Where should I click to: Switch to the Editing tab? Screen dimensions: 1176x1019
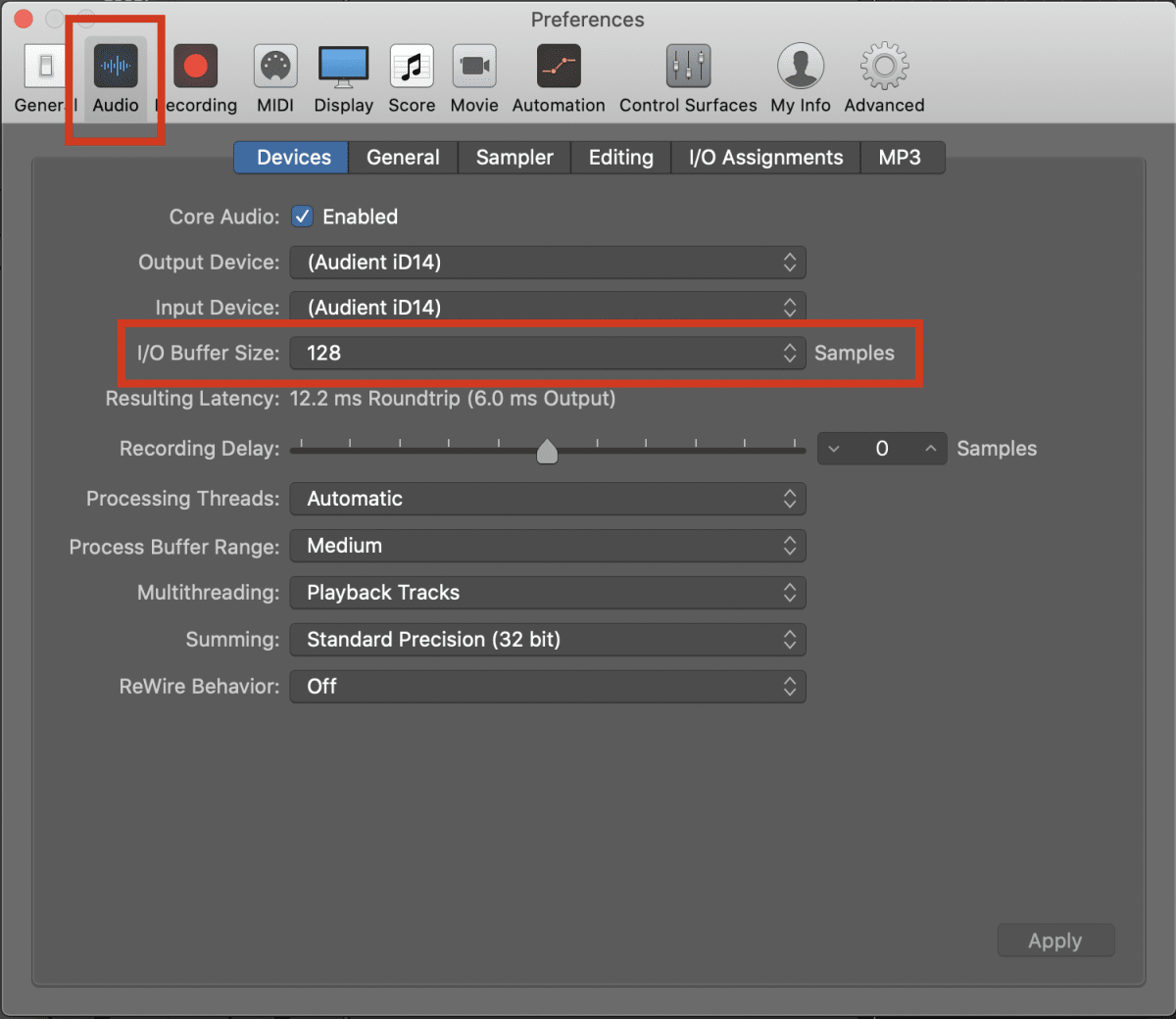coord(619,157)
